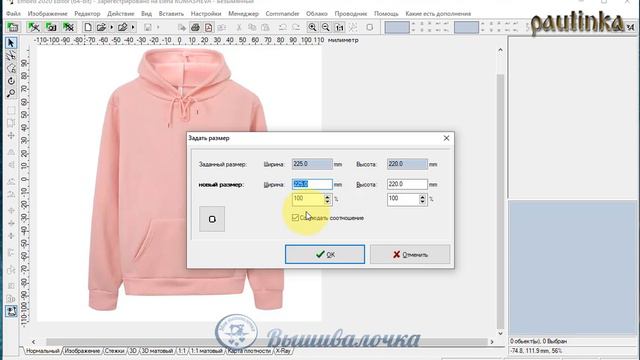Viewport: 640px width, 360px height.
Task: Click the second open-folder icon with pencil
Action: (x=122, y=27)
